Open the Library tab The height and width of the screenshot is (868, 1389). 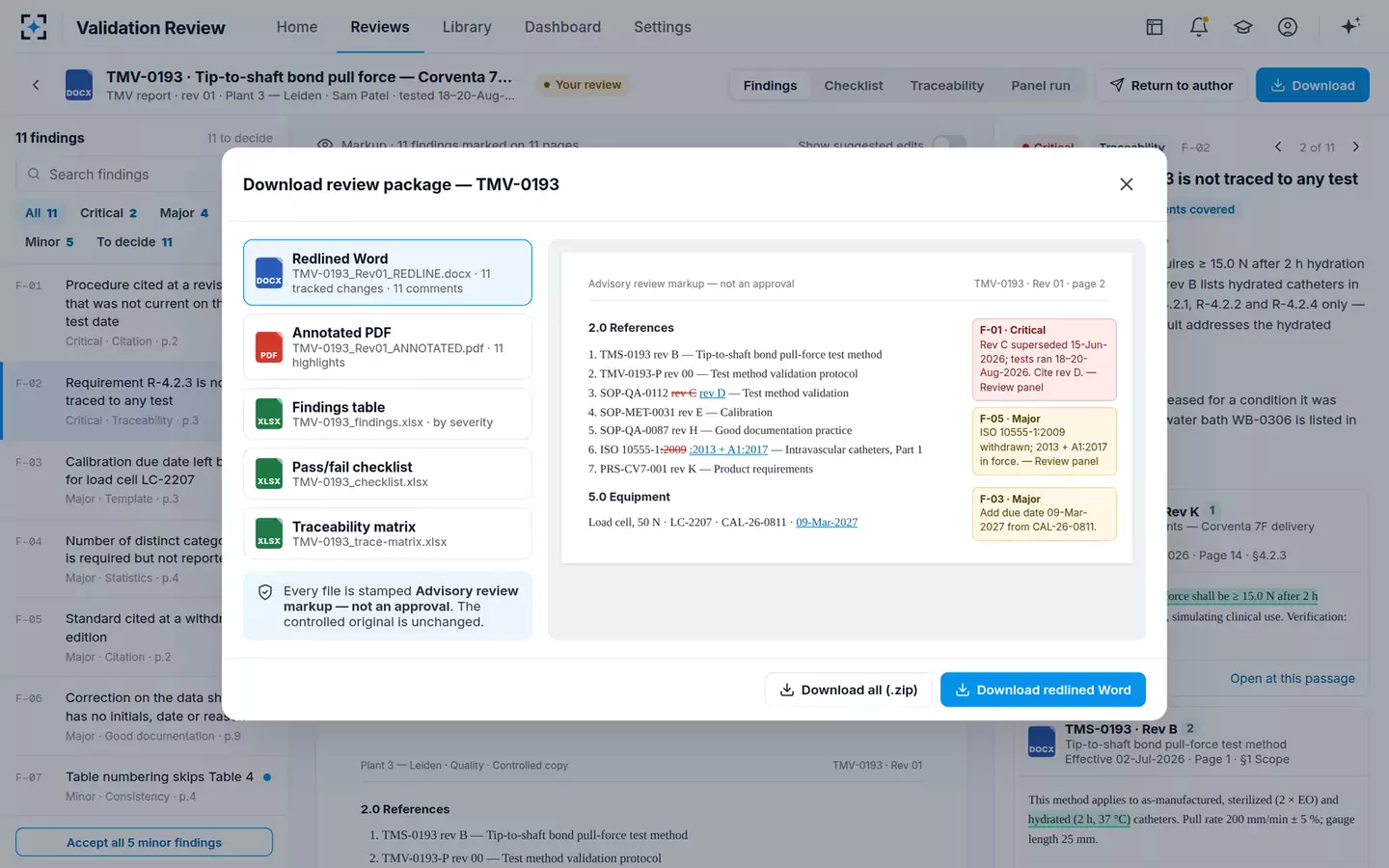coord(467,27)
